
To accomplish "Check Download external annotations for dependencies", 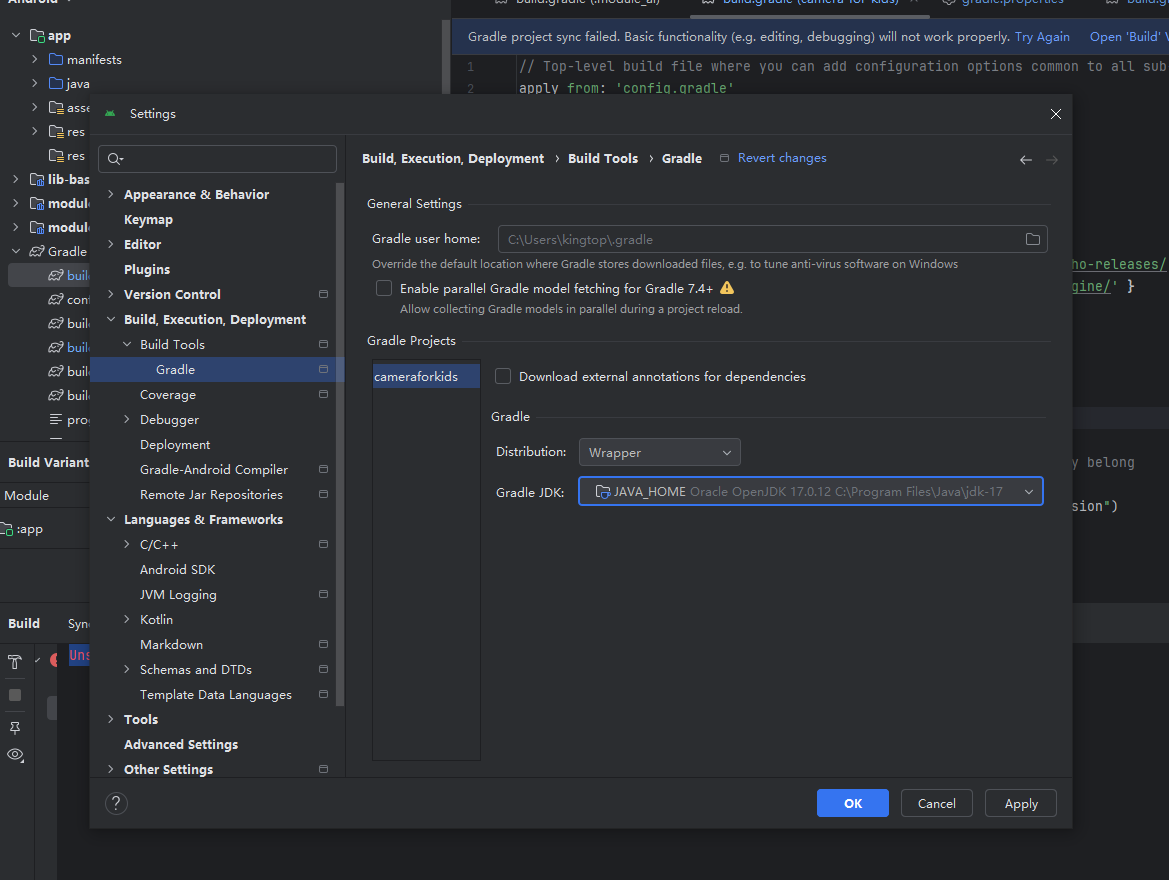I will [502, 376].
